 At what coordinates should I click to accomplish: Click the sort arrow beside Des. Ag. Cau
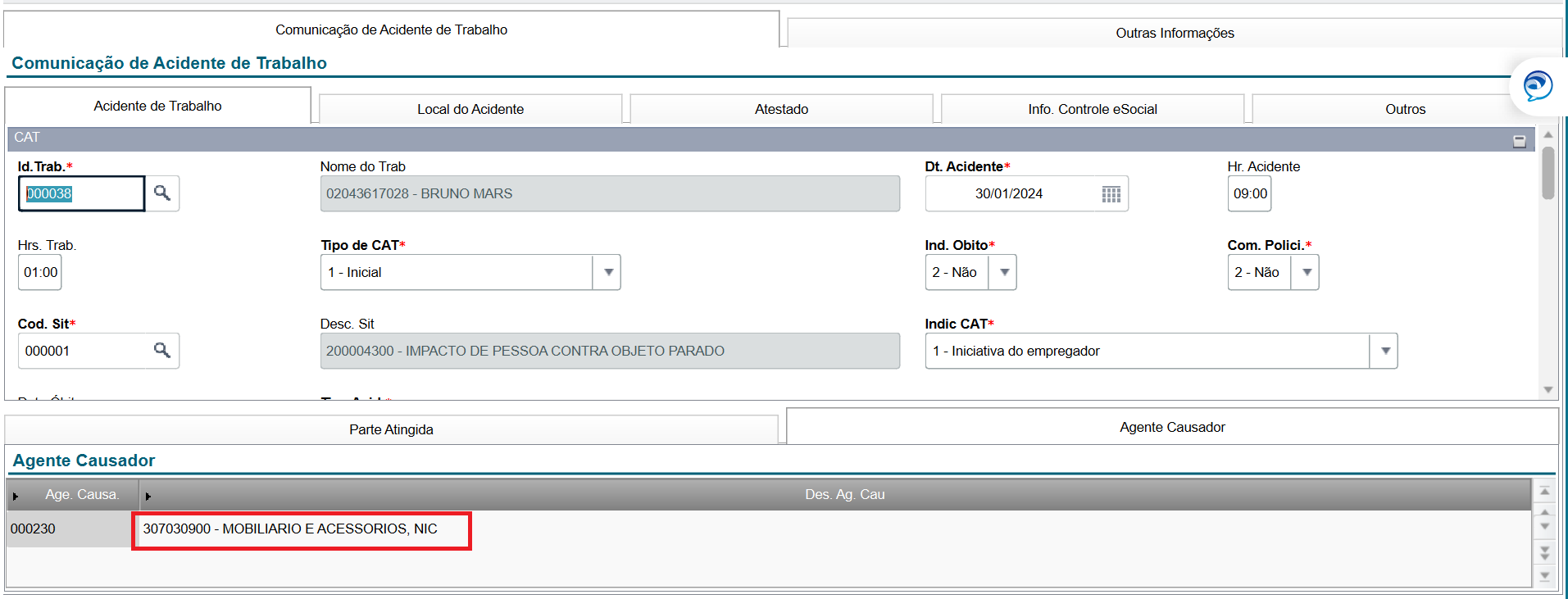[x=148, y=496]
